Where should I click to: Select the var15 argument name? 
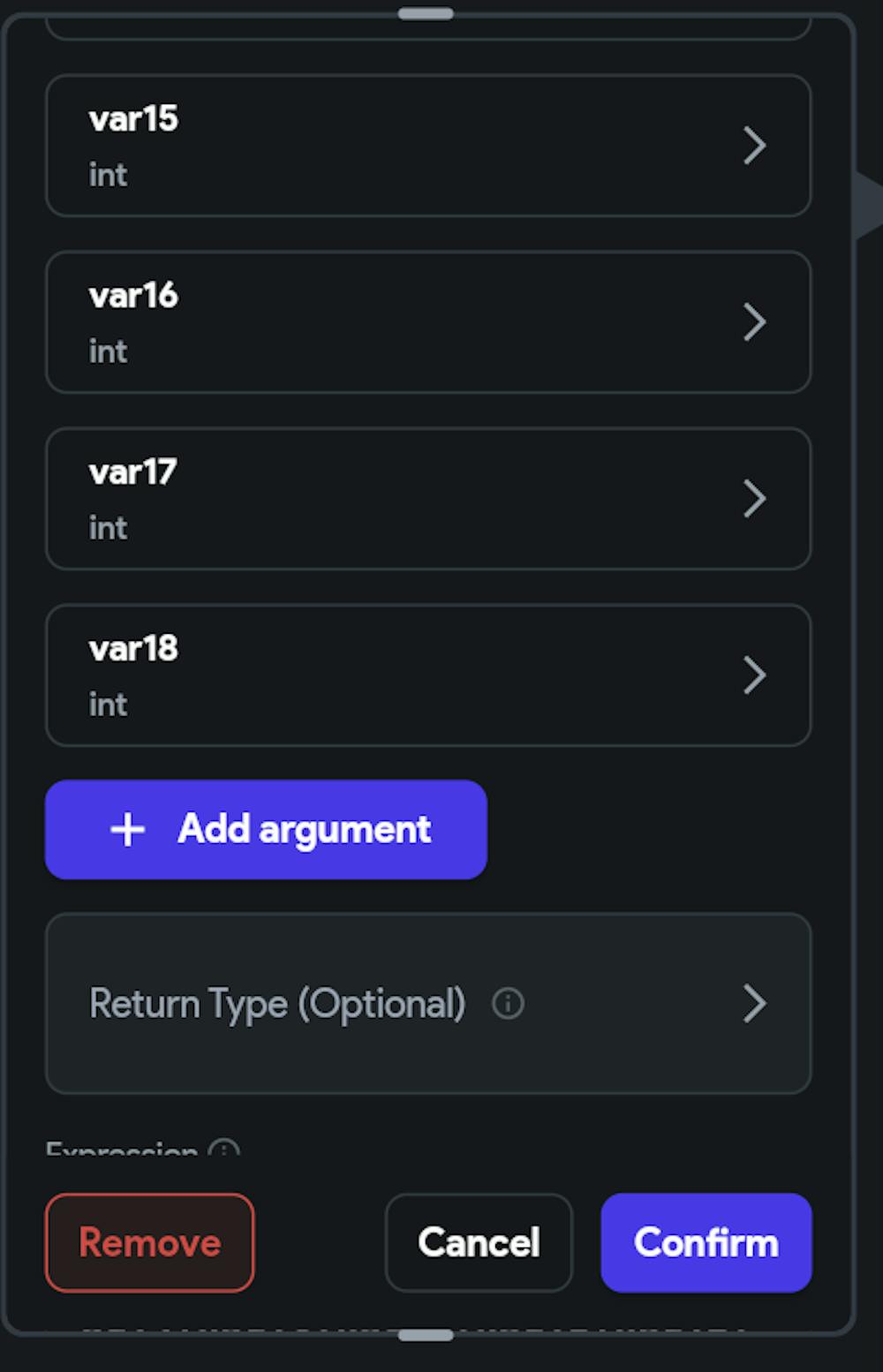pos(133,119)
